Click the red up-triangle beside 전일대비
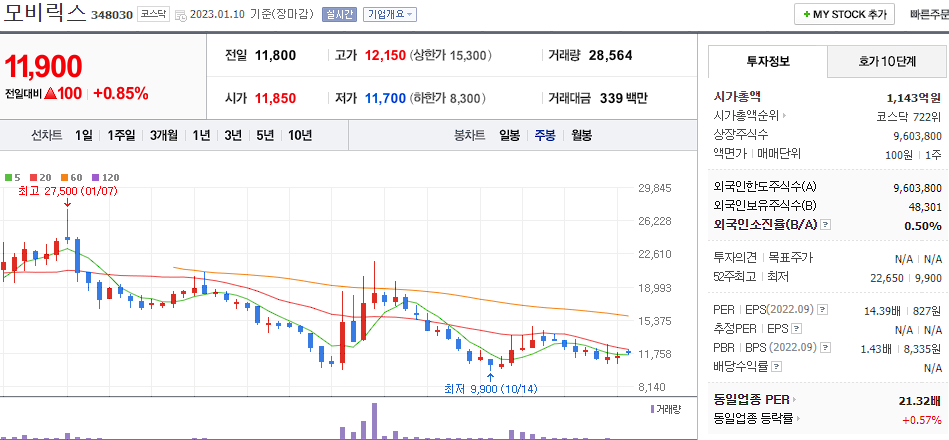Viewport: 949px width, 440px height. pos(51,93)
